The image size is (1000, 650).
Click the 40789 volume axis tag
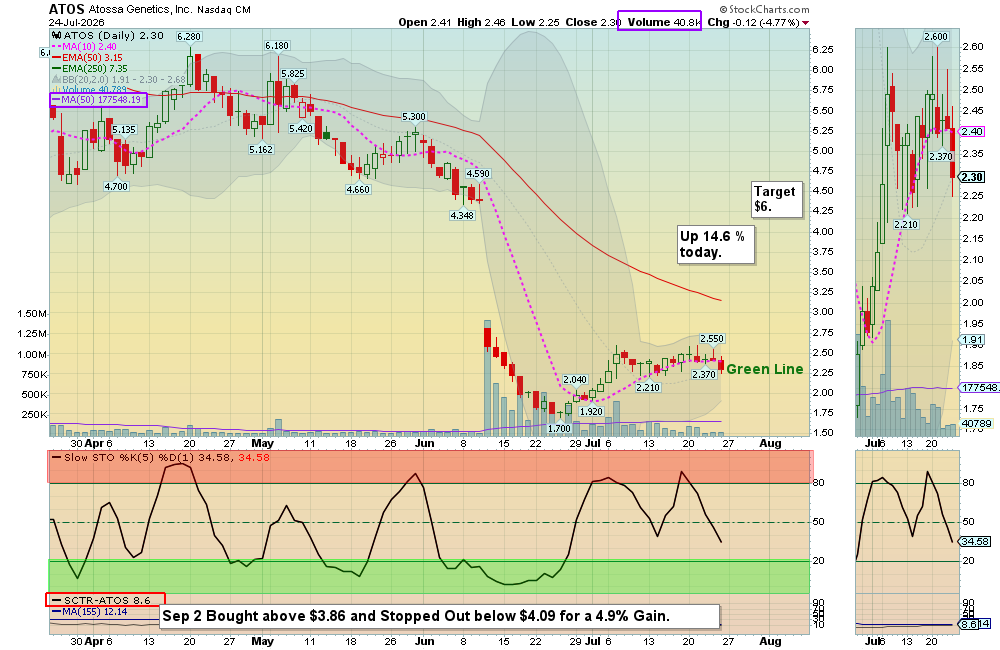(976, 423)
